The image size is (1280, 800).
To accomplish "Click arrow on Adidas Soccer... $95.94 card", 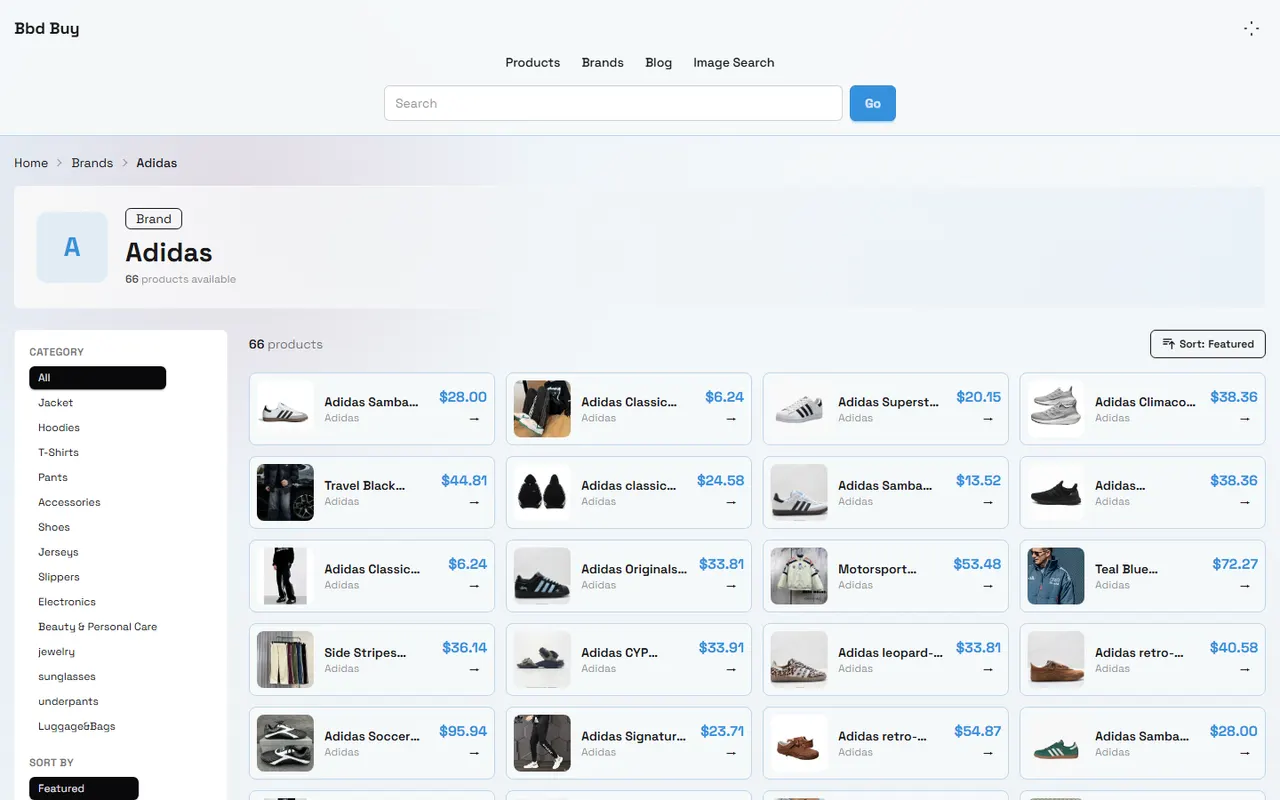I will click(474, 753).
